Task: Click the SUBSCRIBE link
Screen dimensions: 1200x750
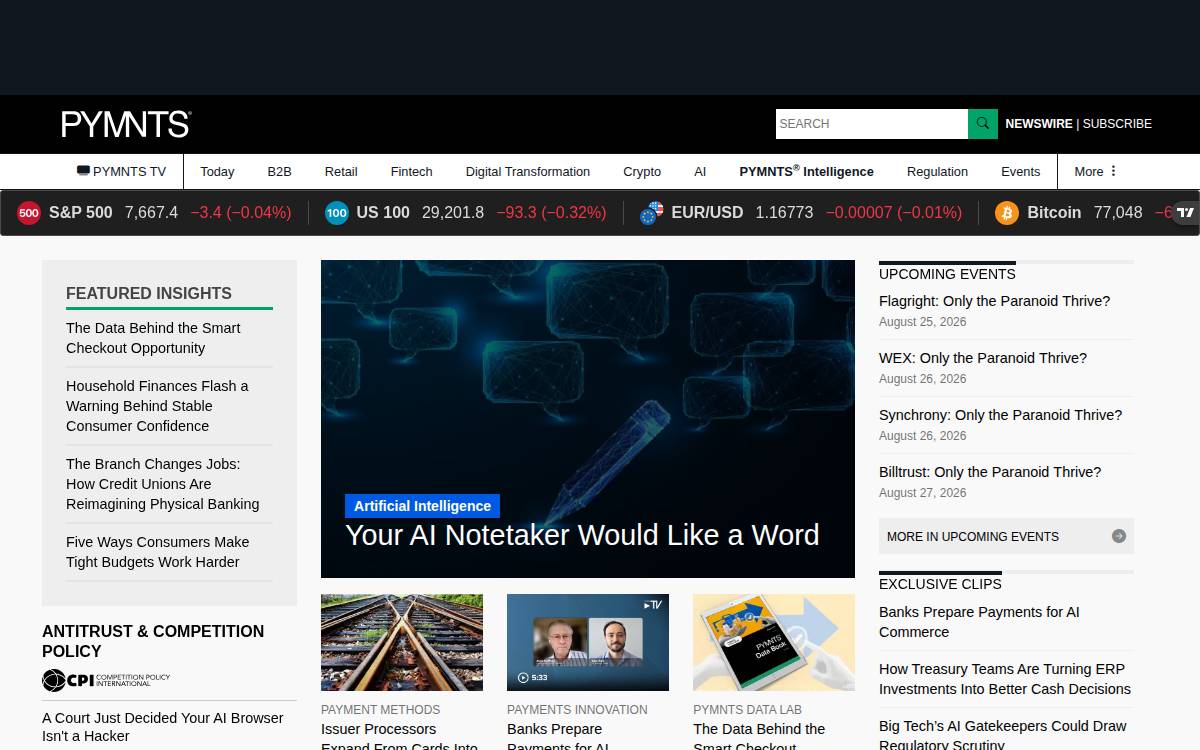Action: (x=1117, y=124)
